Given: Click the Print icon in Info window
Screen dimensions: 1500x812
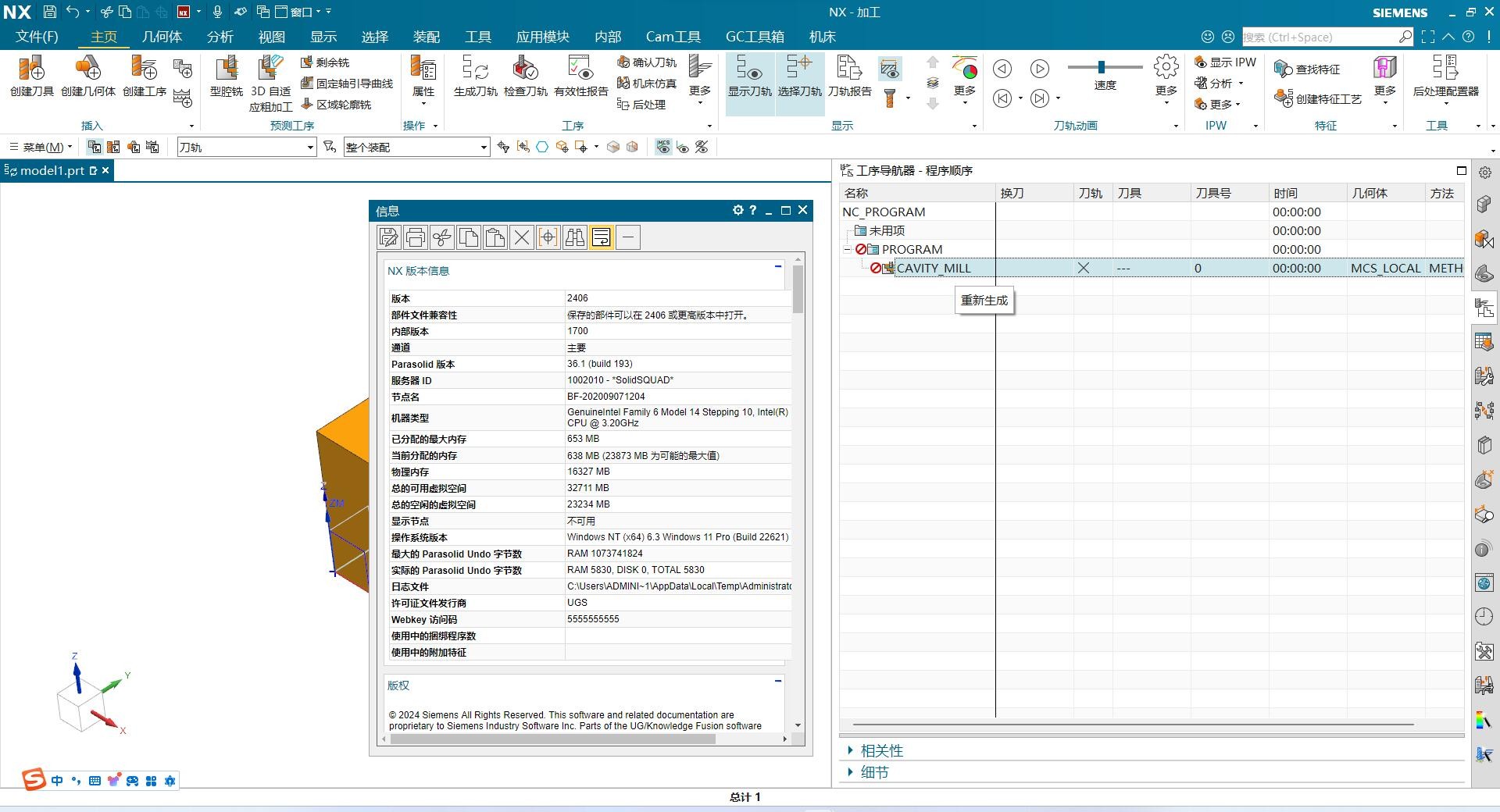Looking at the screenshot, I should 416,237.
